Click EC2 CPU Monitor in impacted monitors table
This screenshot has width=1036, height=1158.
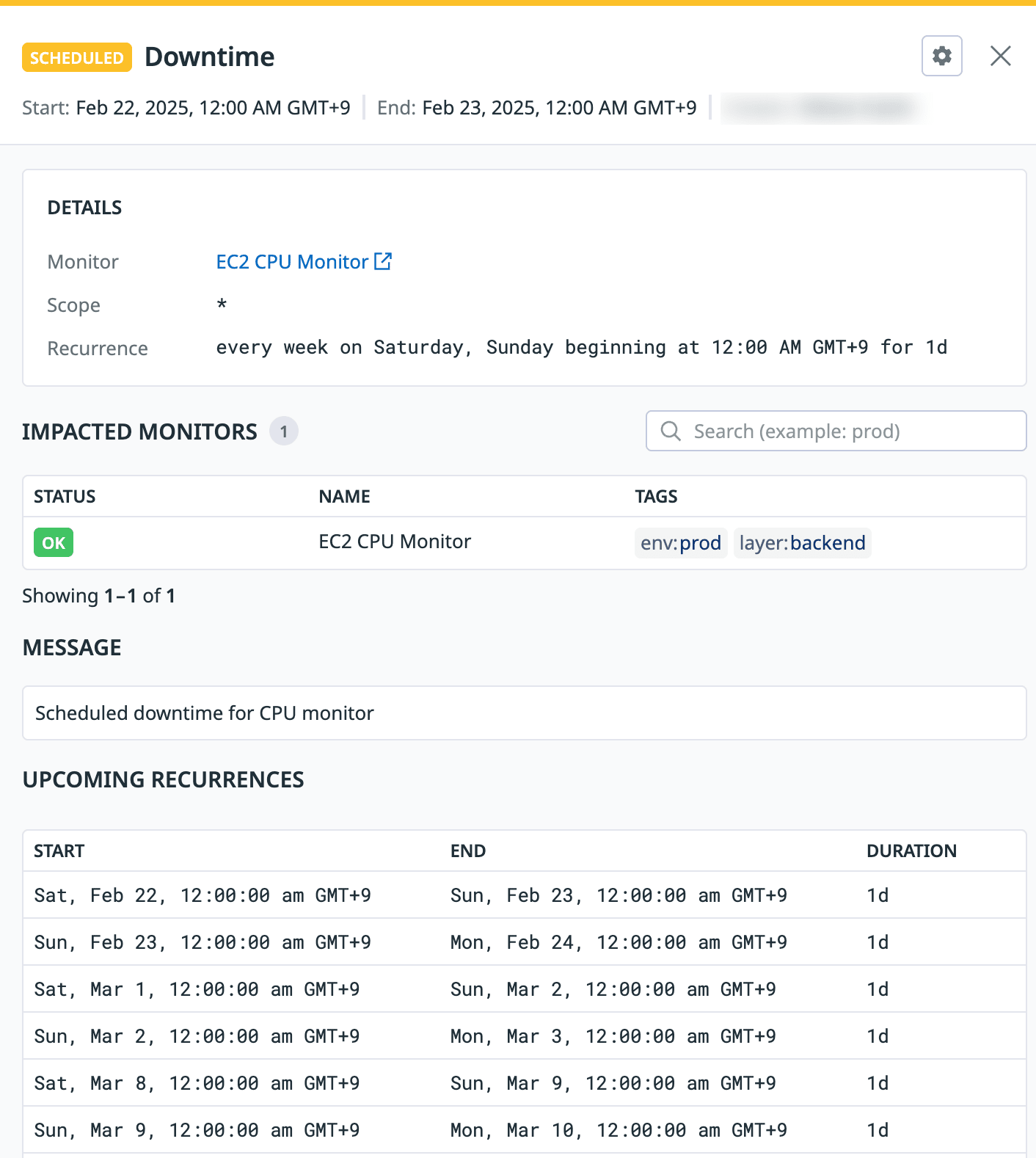395,542
